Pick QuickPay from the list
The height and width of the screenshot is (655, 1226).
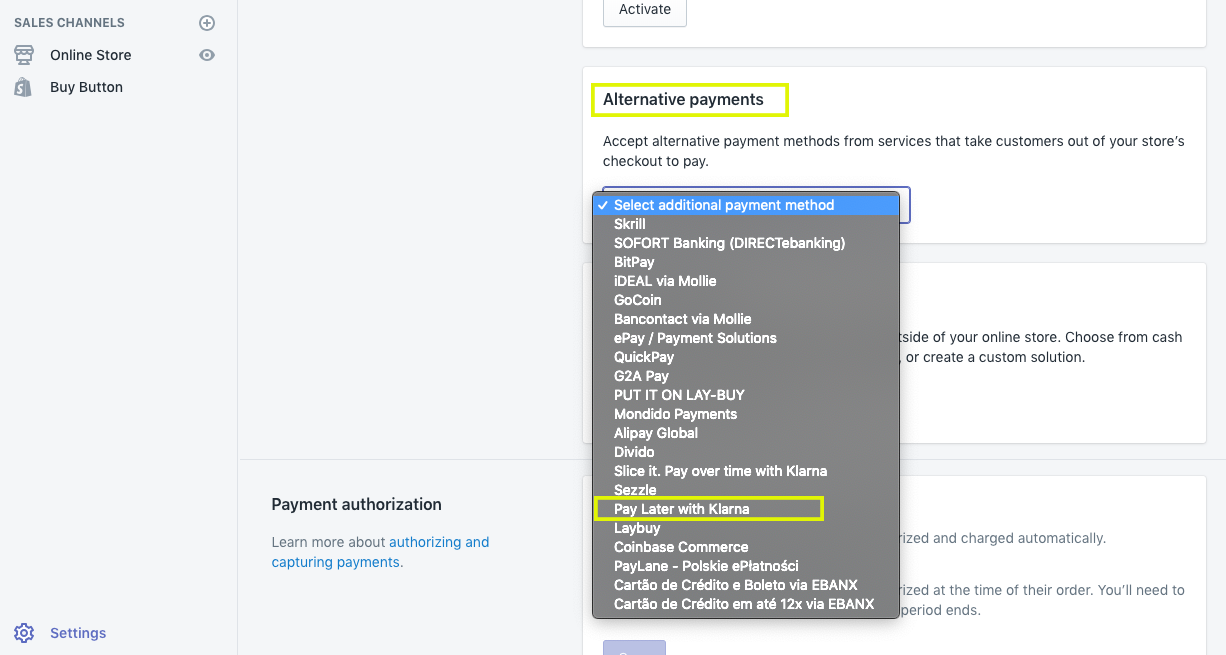746,357
